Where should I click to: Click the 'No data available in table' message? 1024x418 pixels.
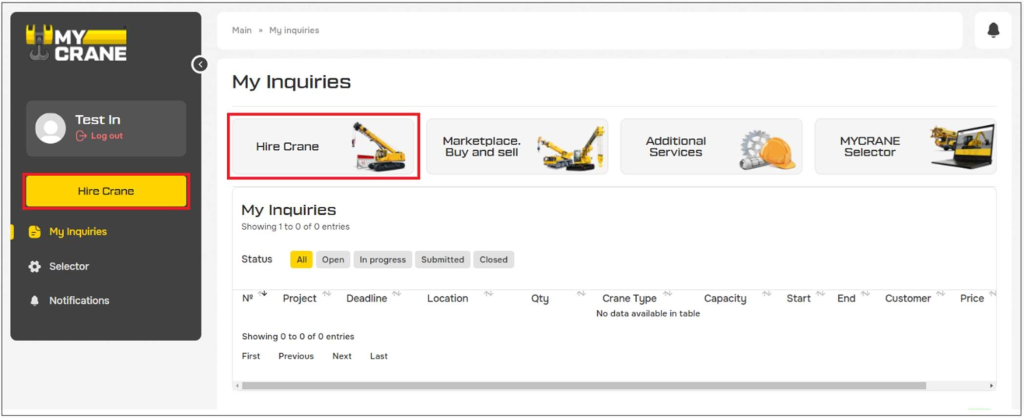click(x=648, y=314)
